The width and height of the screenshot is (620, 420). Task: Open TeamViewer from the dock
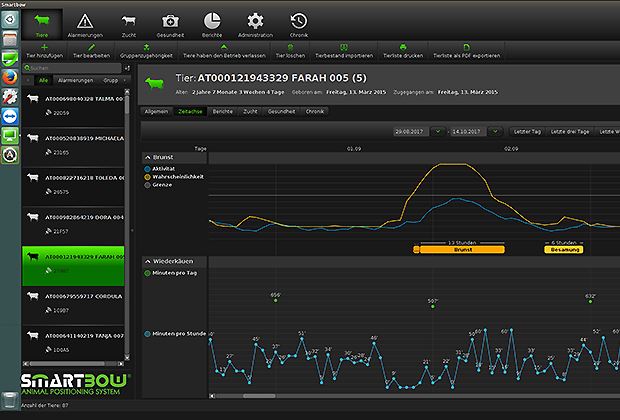pyautogui.click(x=10, y=116)
